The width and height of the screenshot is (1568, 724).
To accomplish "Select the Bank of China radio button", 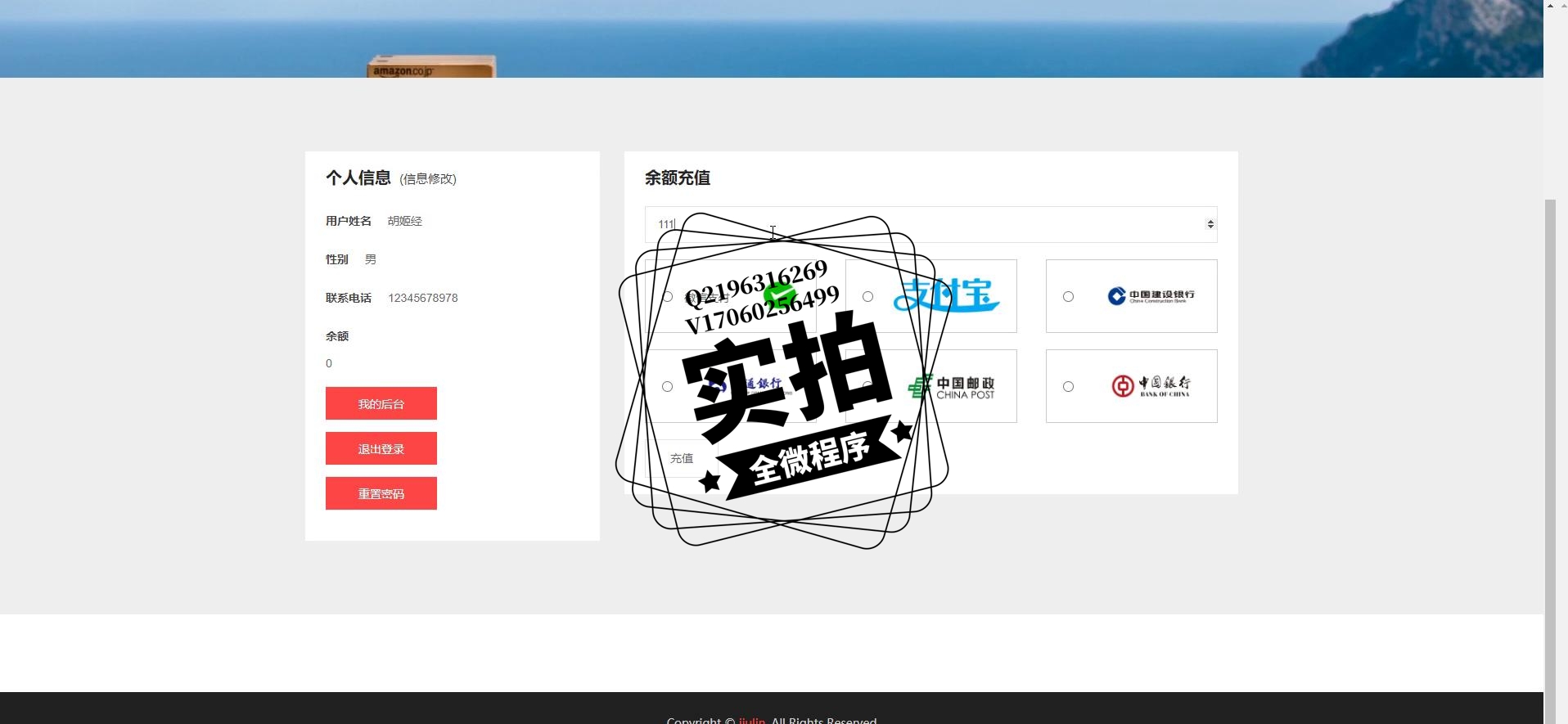I will 1068,386.
